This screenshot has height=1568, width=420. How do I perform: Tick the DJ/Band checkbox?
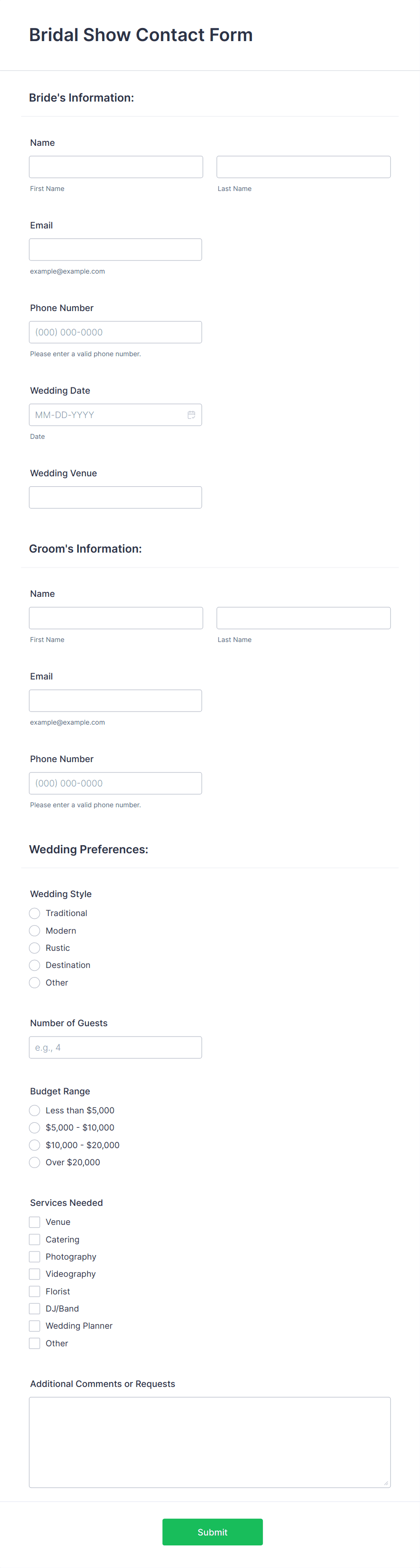coord(35,1308)
